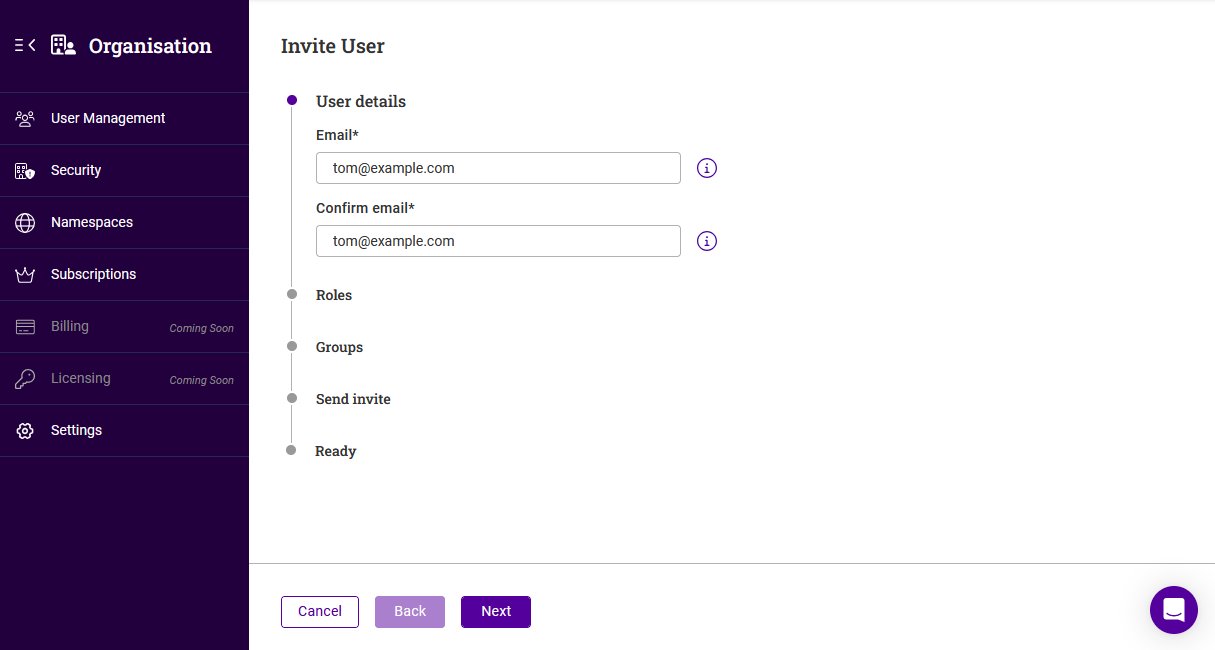Click the grey Roles step dot

[x=292, y=294]
